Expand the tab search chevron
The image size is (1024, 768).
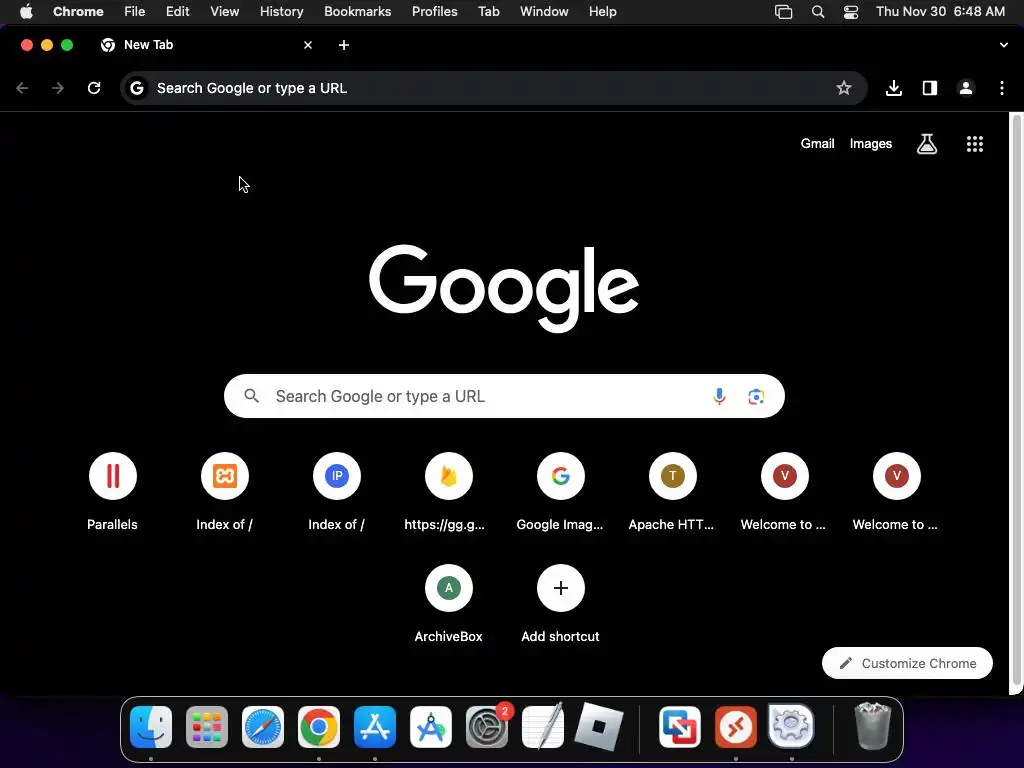1003,45
